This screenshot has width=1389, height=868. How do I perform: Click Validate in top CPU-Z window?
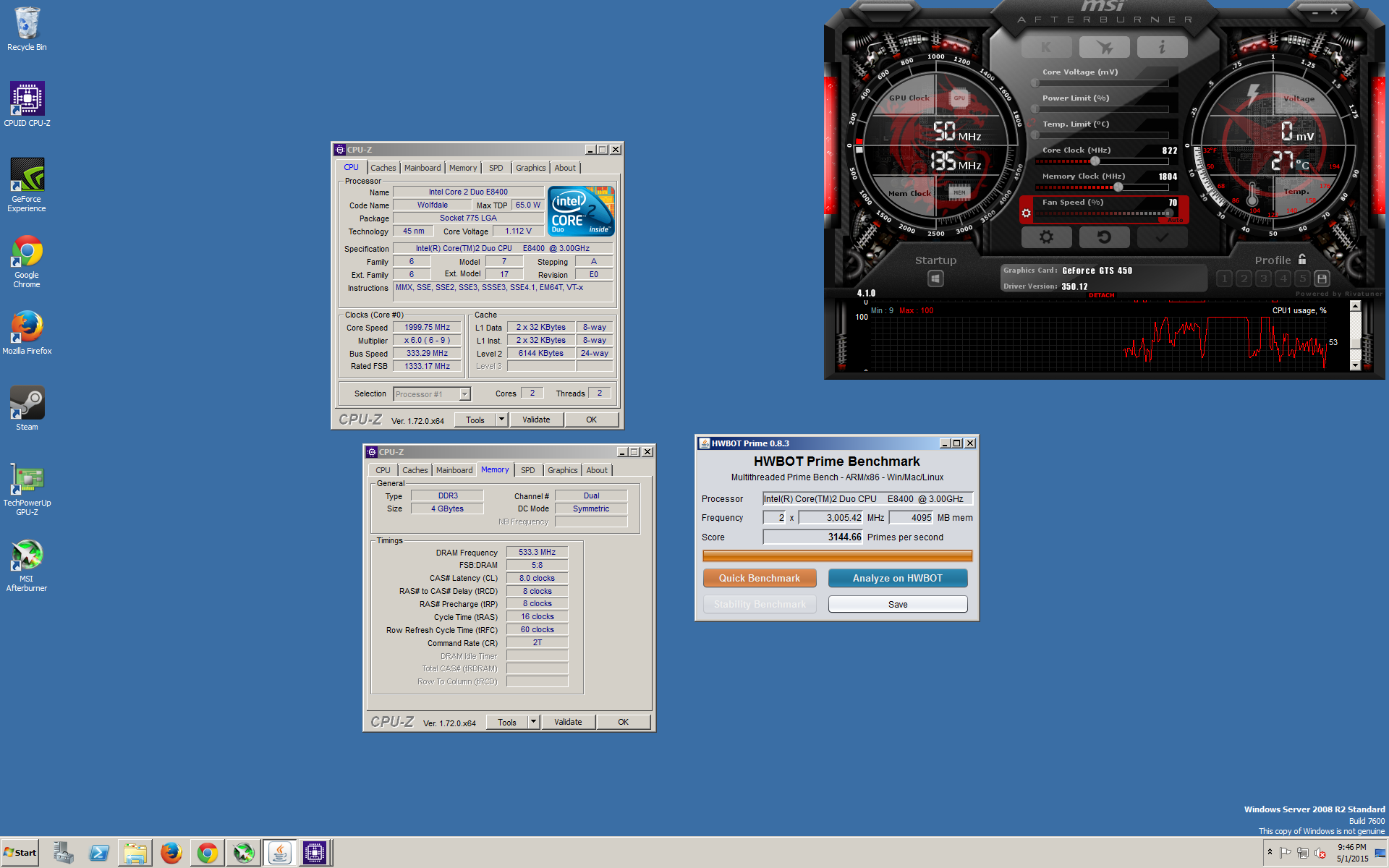536,420
